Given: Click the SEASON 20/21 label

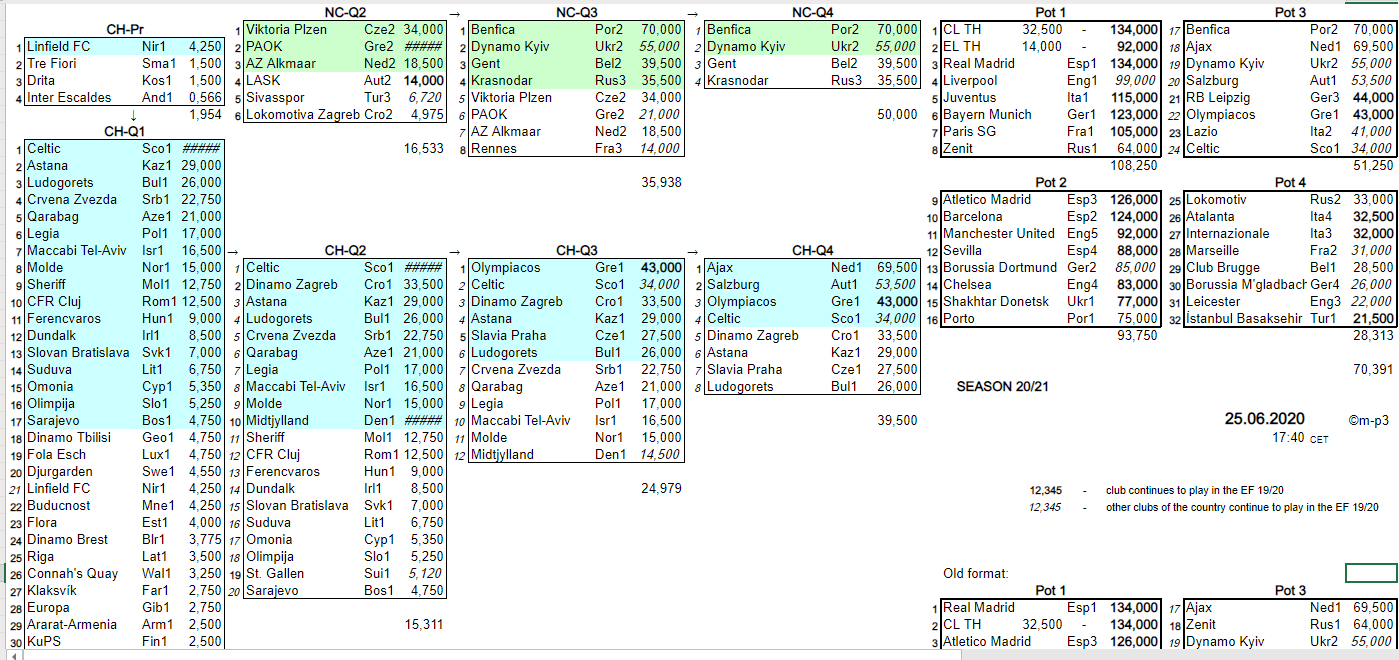Looking at the screenshot, I should (1003, 386).
